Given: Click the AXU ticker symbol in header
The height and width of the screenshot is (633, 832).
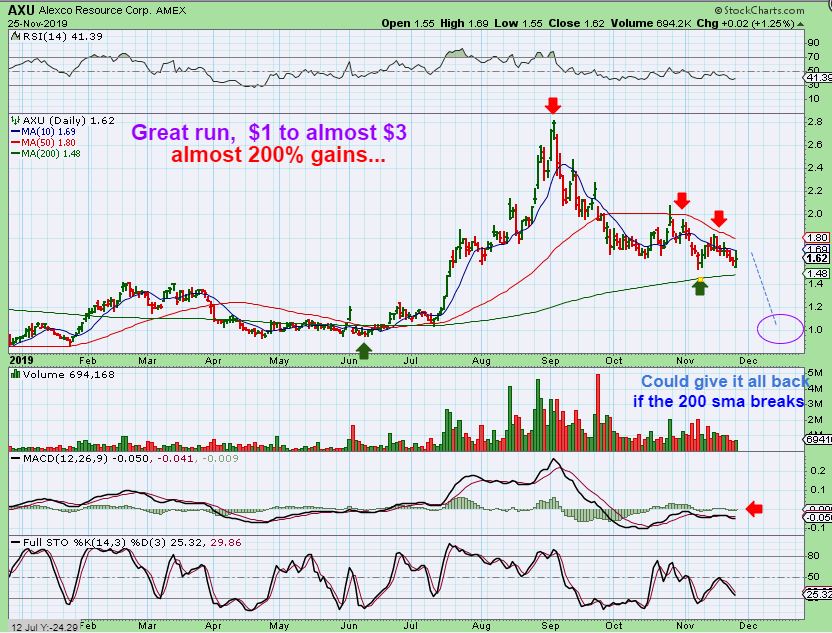Looking at the screenshot, I should coord(21,10).
